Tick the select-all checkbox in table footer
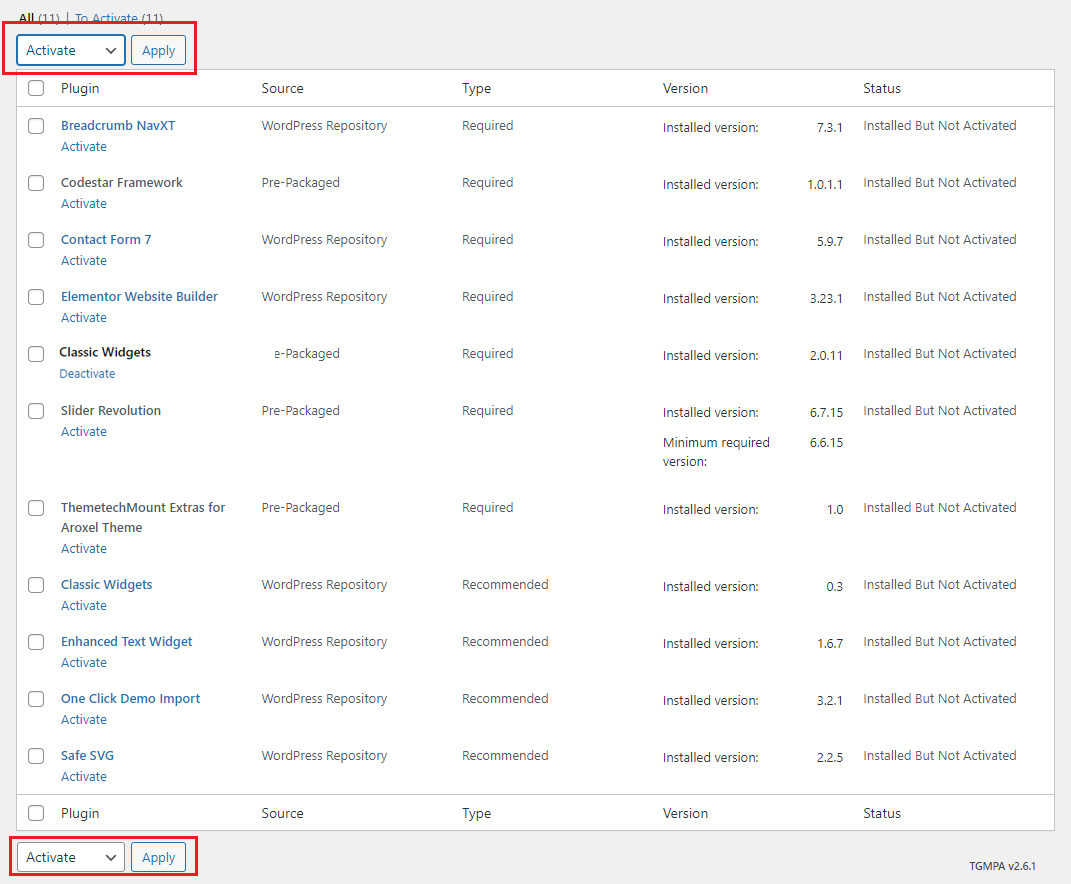 36,813
